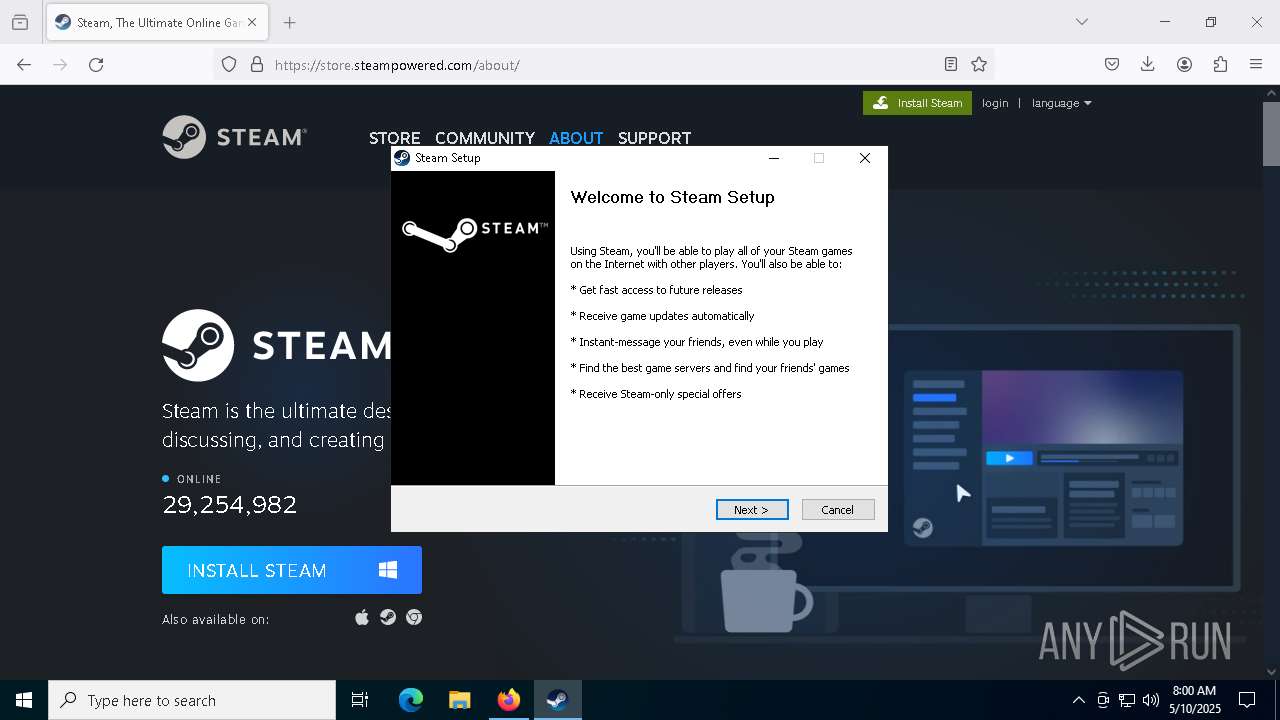Open the Windows Start menu
Screen dimensions: 1280x720
click(x=24, y=700)
